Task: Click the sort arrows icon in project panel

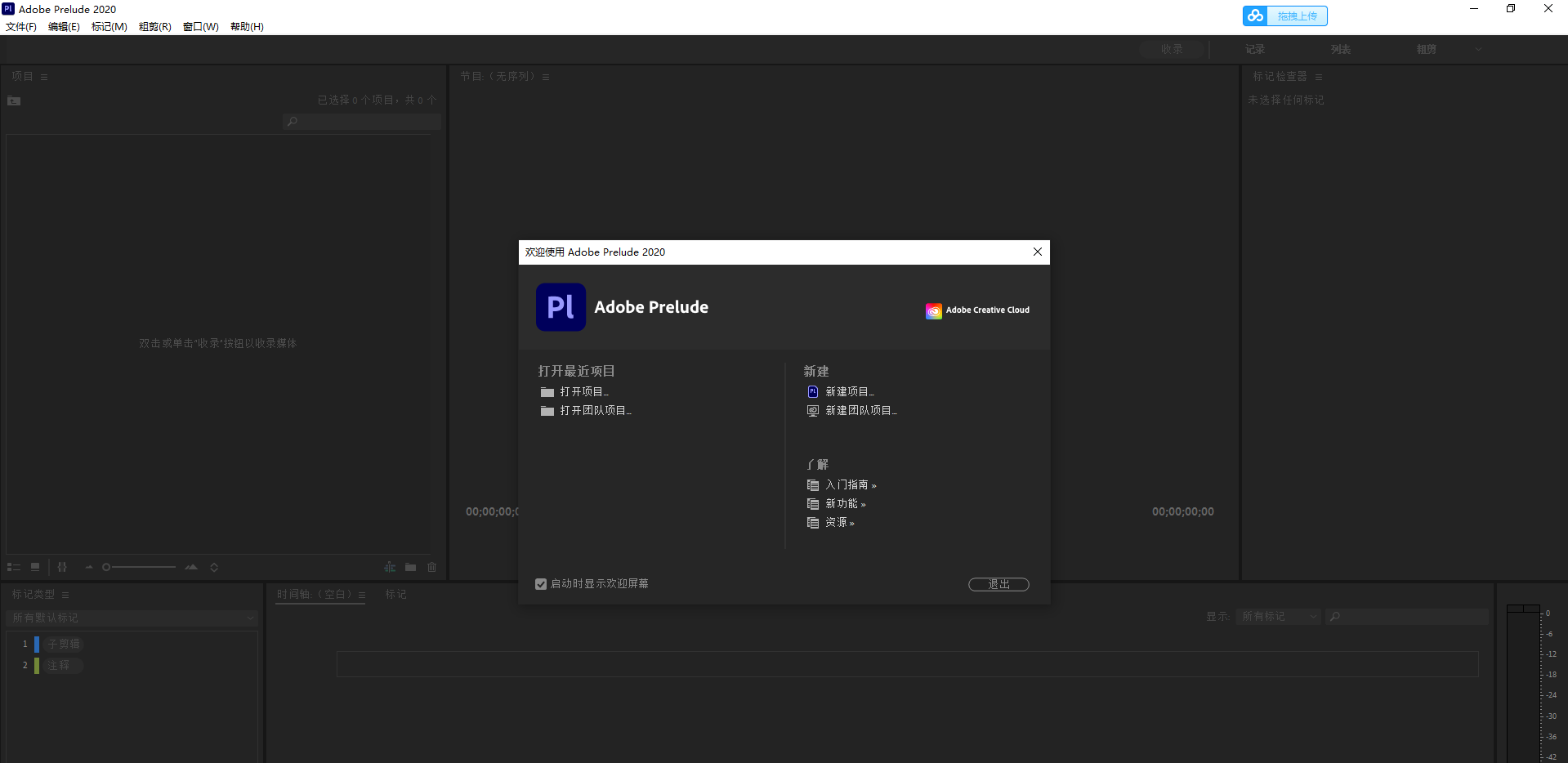Action: coord(214,567)
